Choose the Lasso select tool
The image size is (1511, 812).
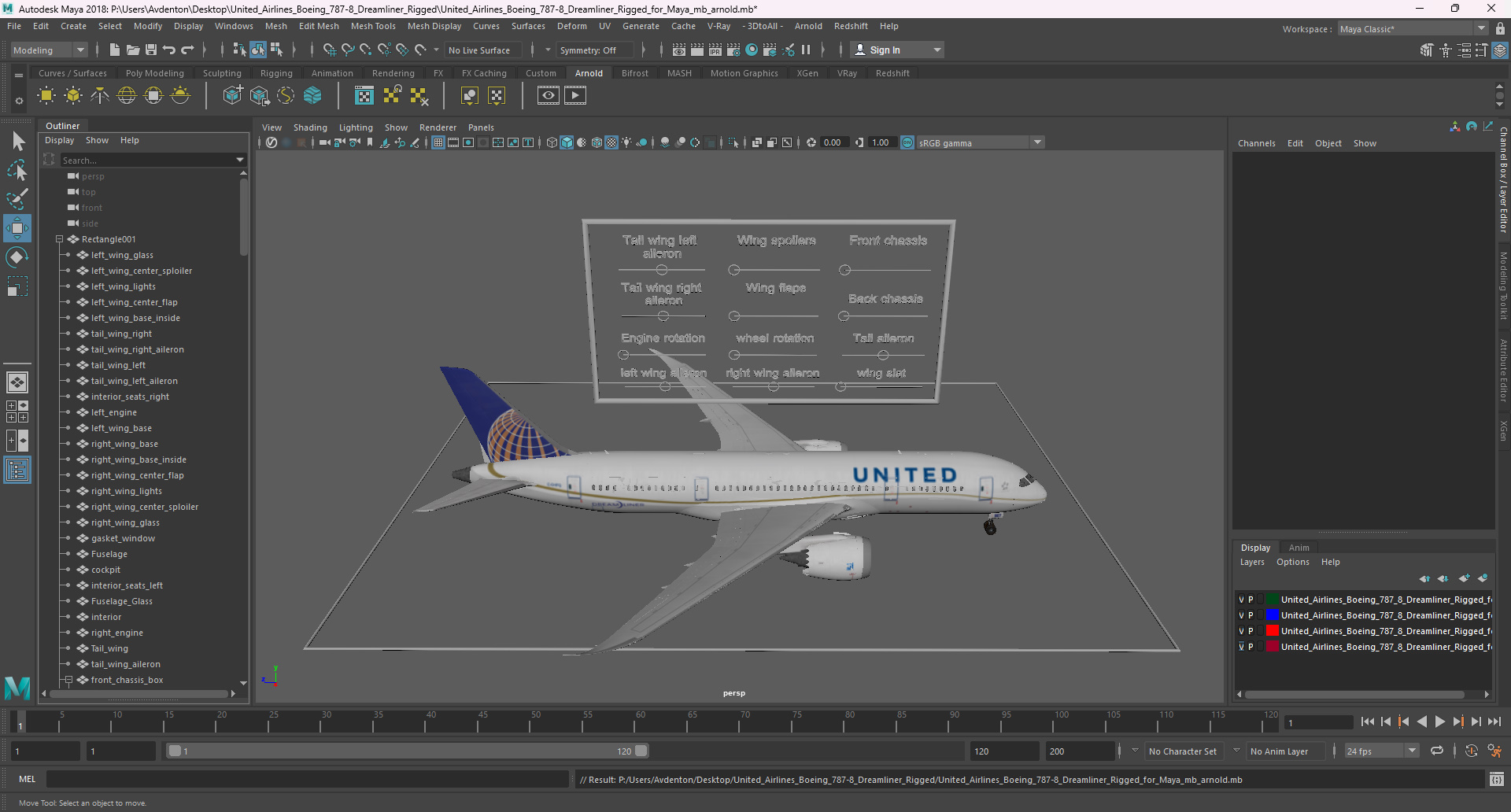[17, 170]
